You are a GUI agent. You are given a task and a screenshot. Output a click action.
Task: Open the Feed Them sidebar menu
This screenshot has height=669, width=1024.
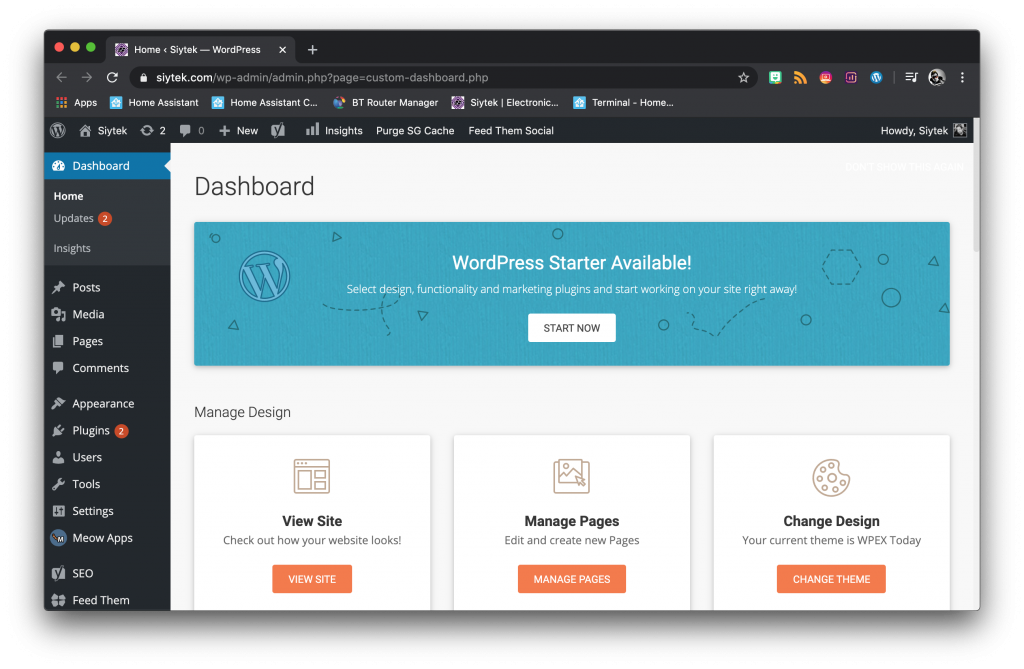click(107, 600)
